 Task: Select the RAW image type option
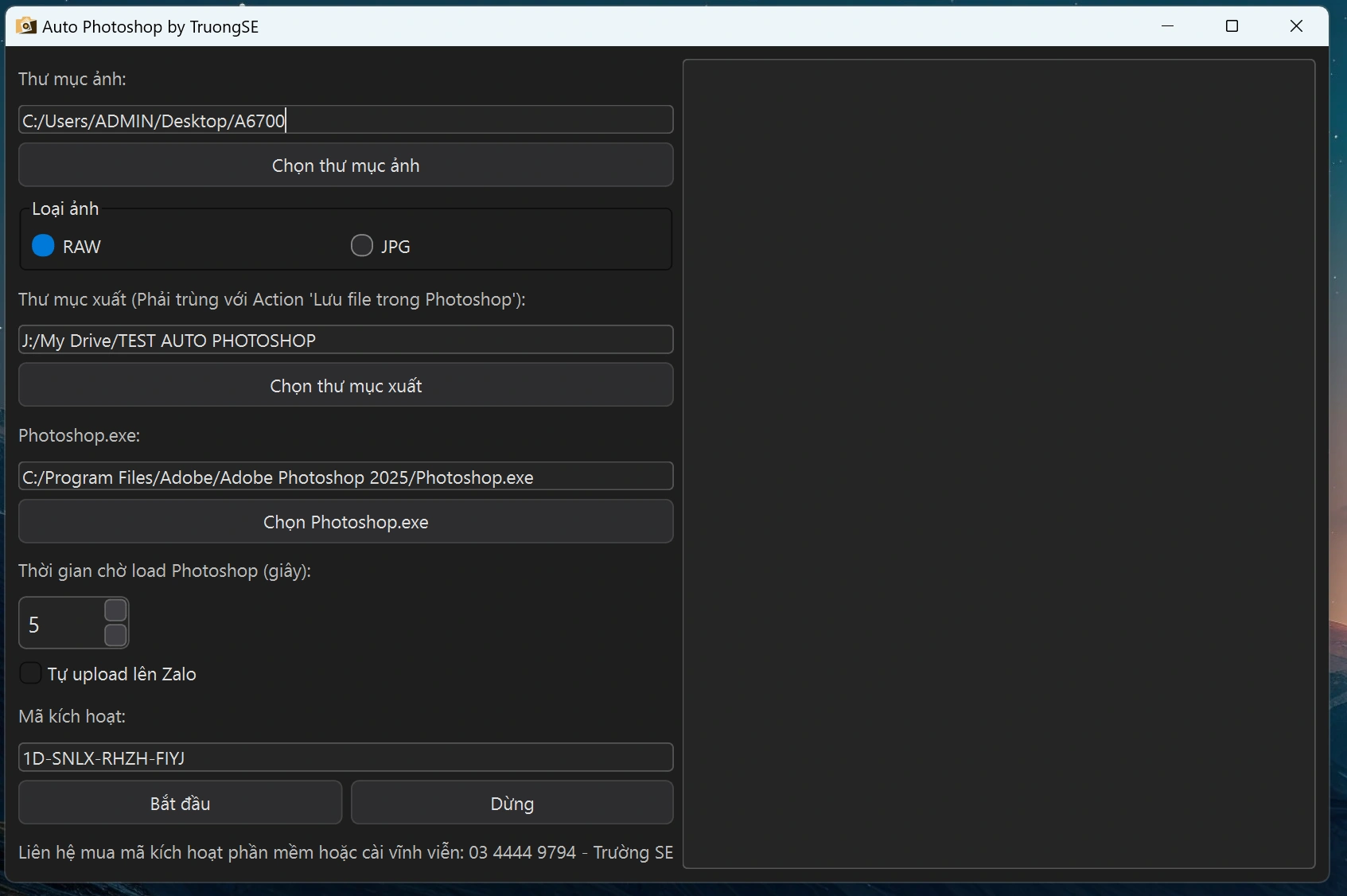point(44,246)
